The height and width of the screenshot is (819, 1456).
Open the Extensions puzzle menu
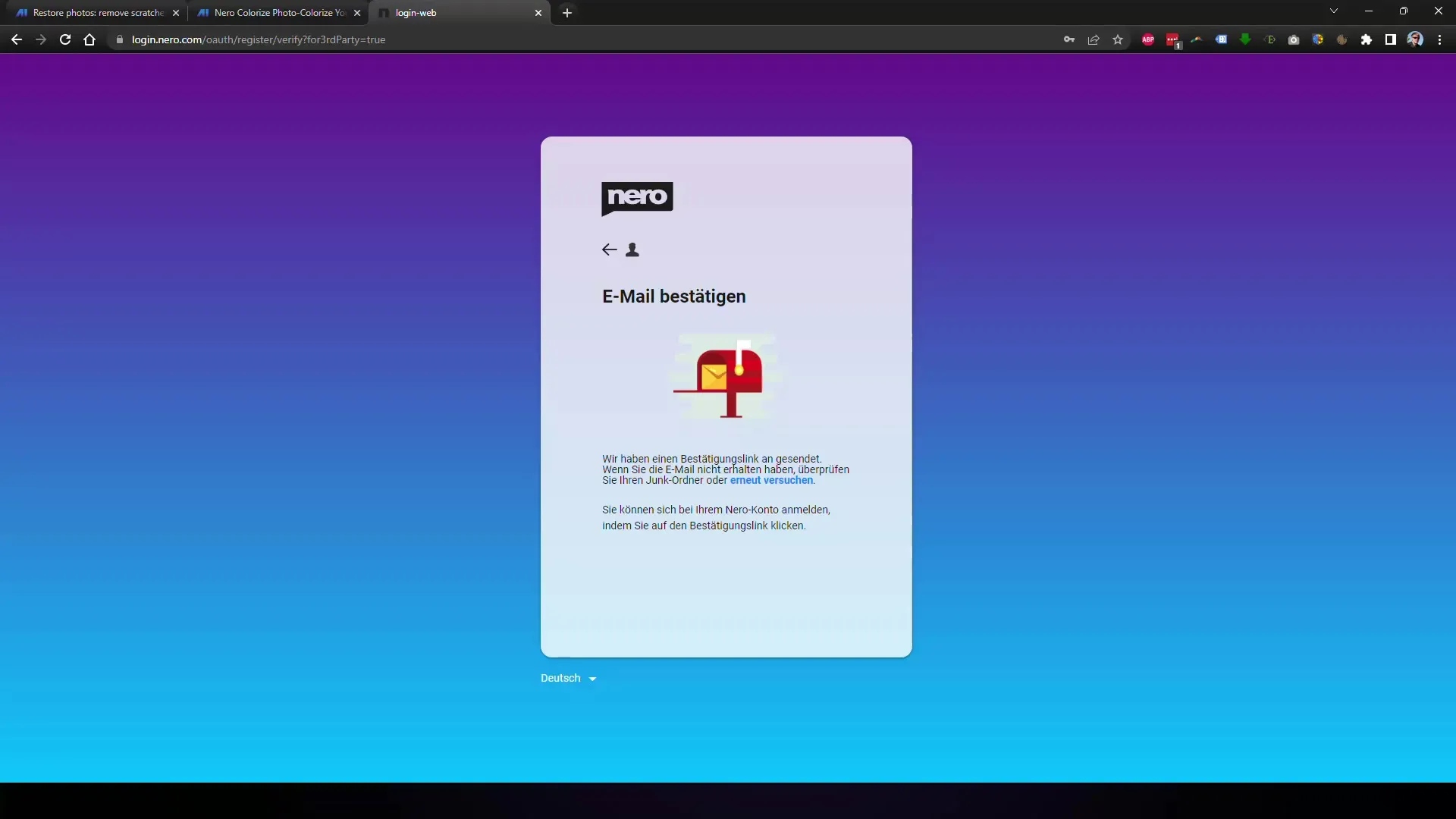1367,39
